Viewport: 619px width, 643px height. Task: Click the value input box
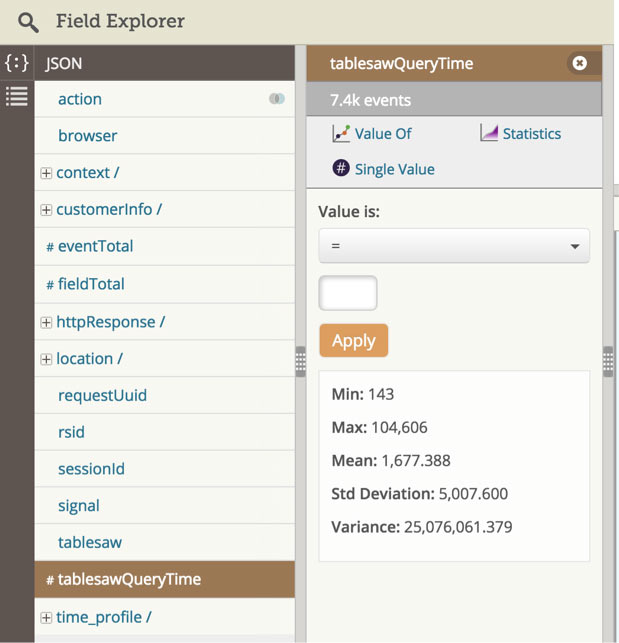[x=348, y=293]
